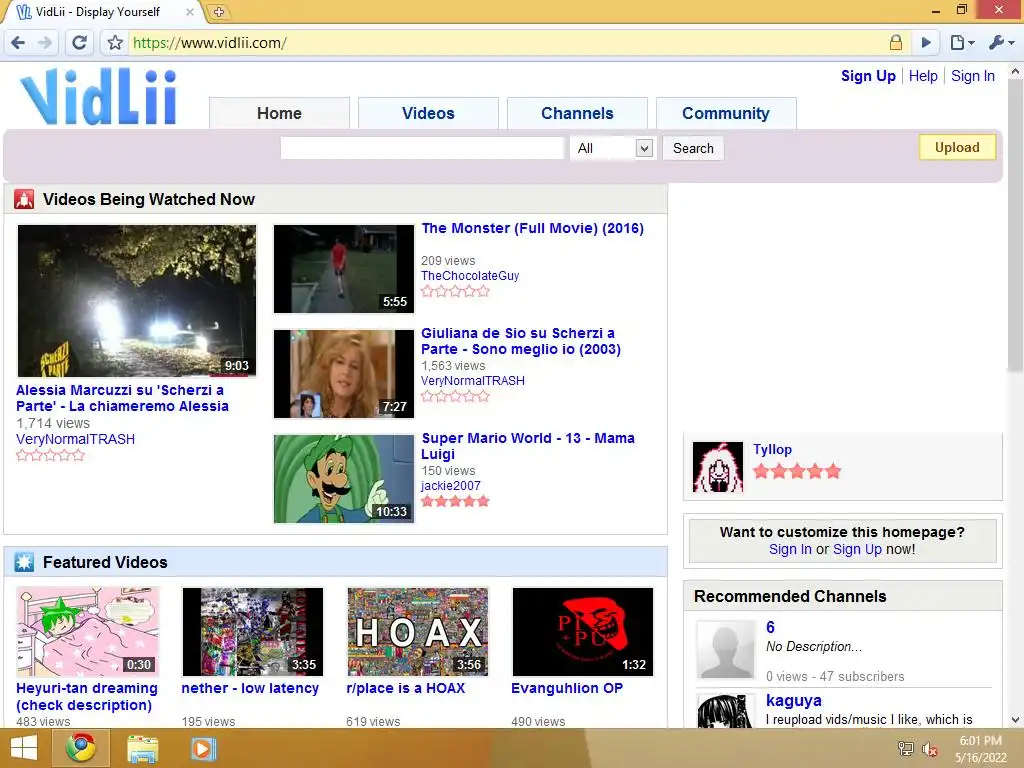Click the r/place is a HOAX title
The image size is (1024, 768).
click(406, 688)
